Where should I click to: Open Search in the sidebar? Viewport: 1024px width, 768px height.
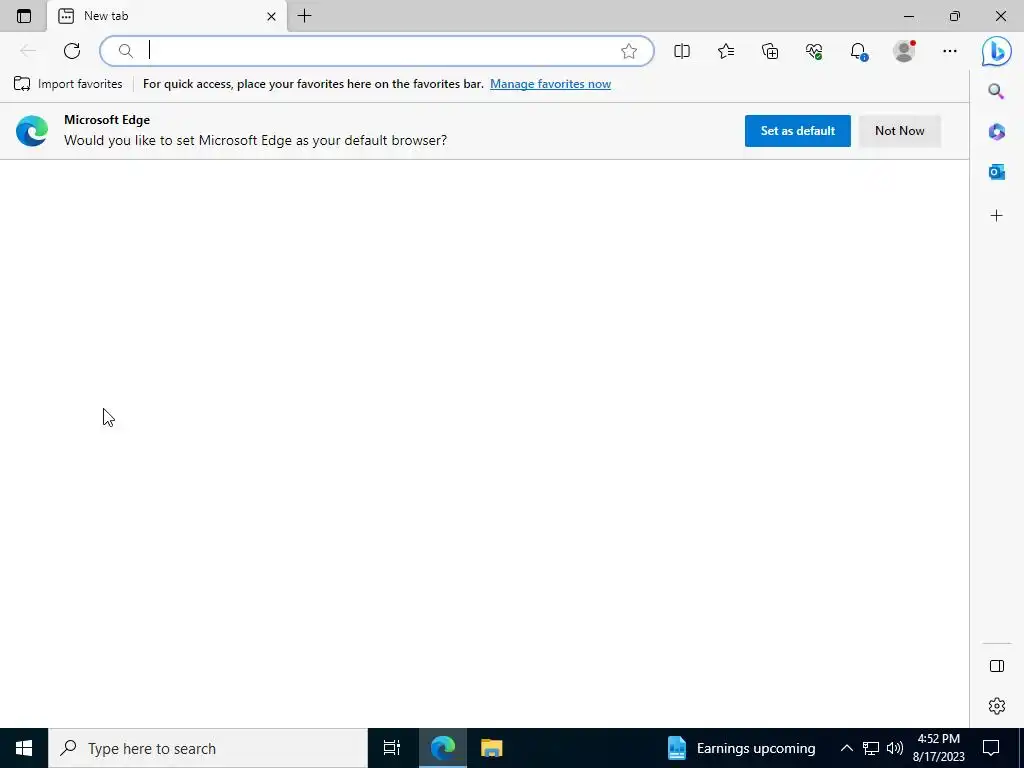coord(996,91)
